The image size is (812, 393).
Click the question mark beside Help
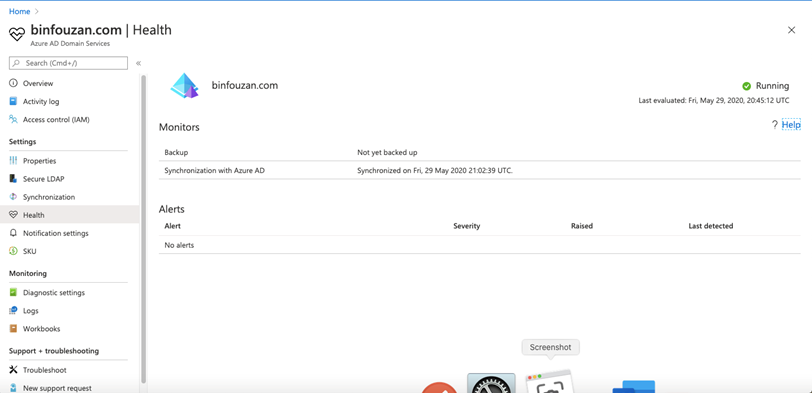775,125
